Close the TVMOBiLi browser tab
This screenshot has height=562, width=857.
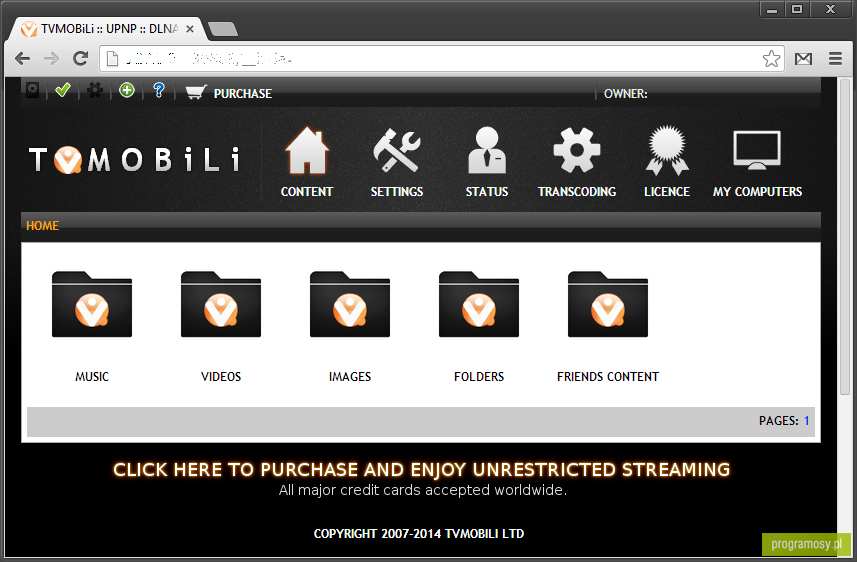pos(190,29)
